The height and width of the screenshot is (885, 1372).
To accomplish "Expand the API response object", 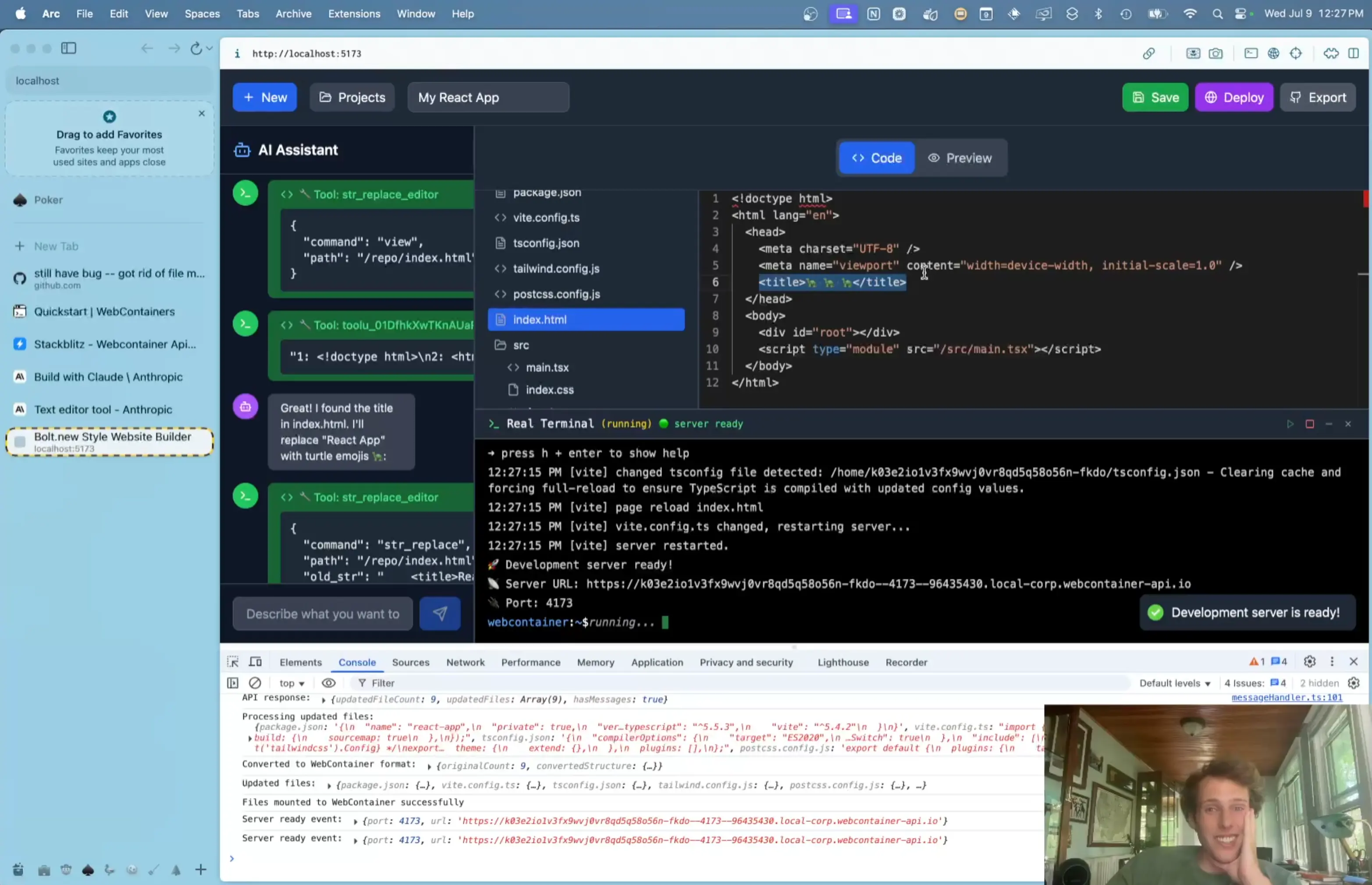I will tap(323, 700).
